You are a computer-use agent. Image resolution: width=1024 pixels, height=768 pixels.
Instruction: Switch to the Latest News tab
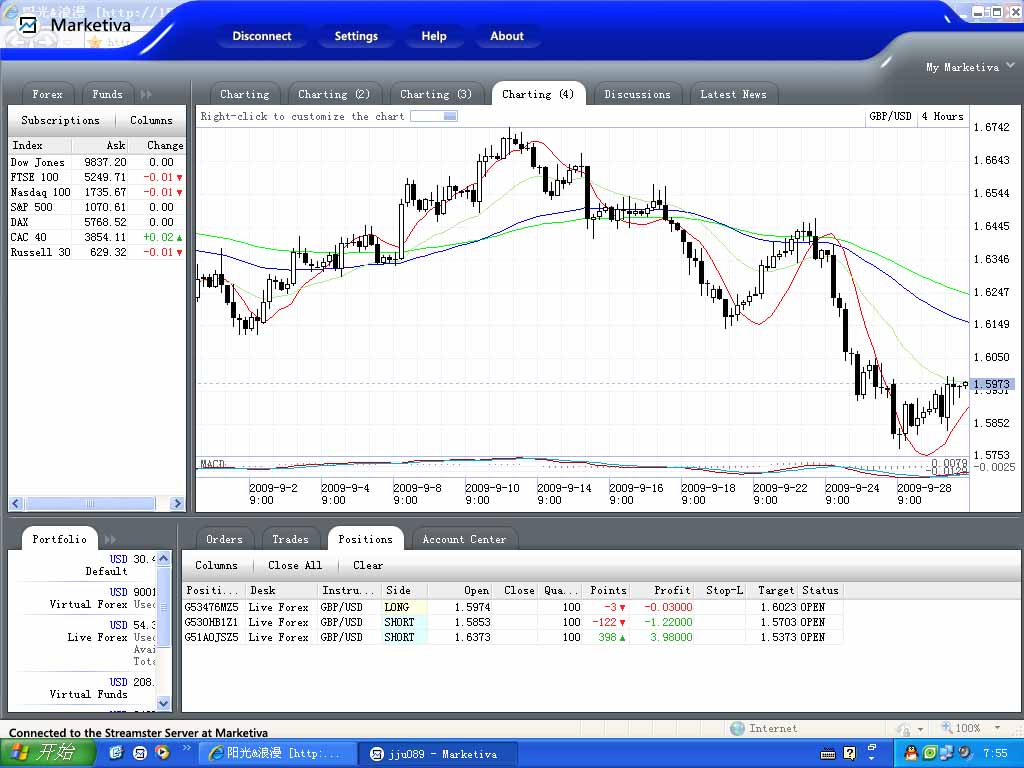(733, 94)
